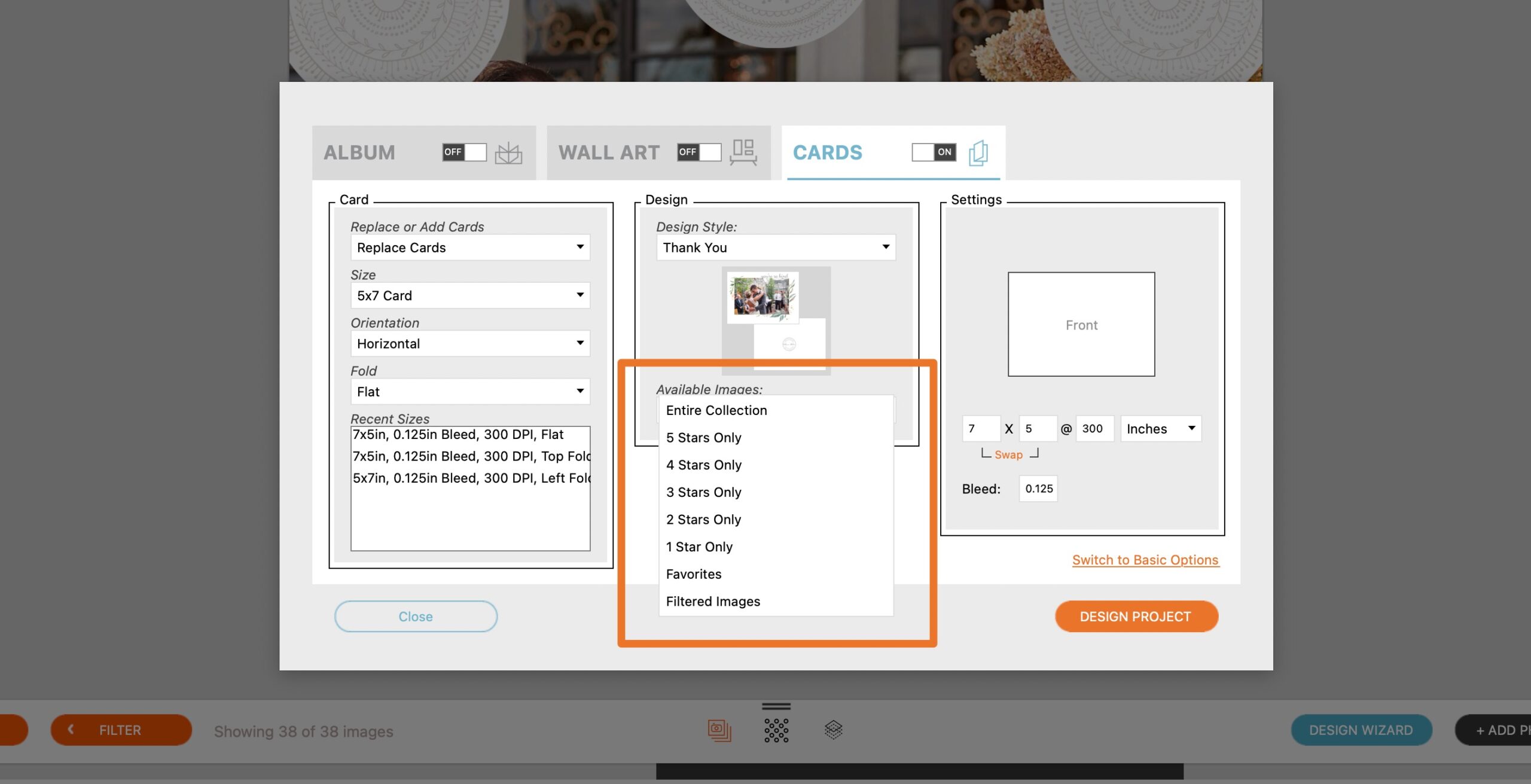1531x784 pixels.
Task: Click the album book icon
Action: 508,153
